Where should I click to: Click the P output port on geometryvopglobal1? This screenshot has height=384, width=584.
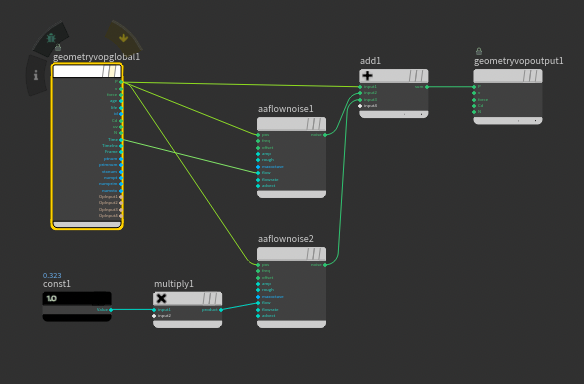pos(121,82)
